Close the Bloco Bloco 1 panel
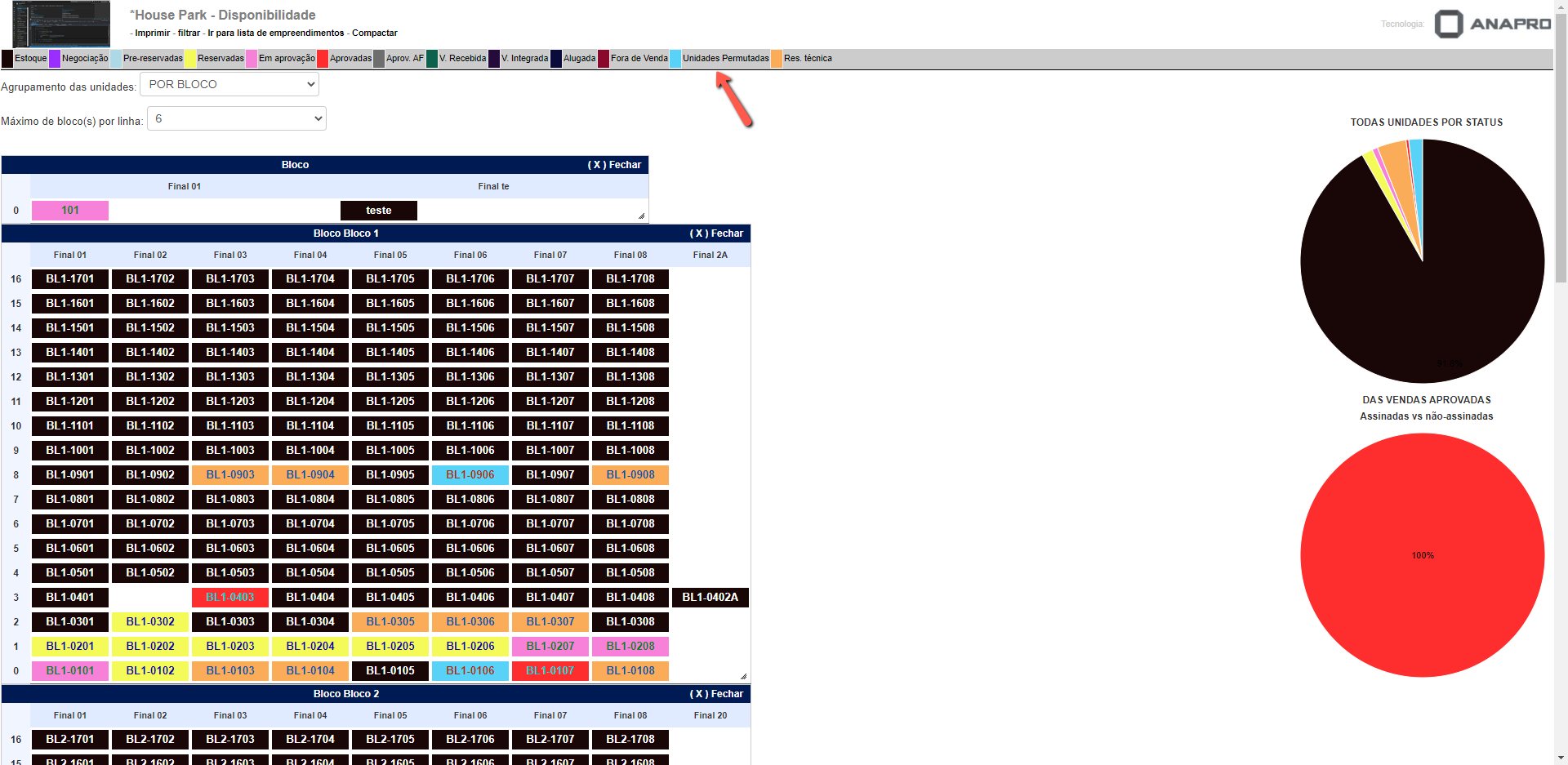The height and width of the screenshot is (765, 1568). click(x=716, y=234)
